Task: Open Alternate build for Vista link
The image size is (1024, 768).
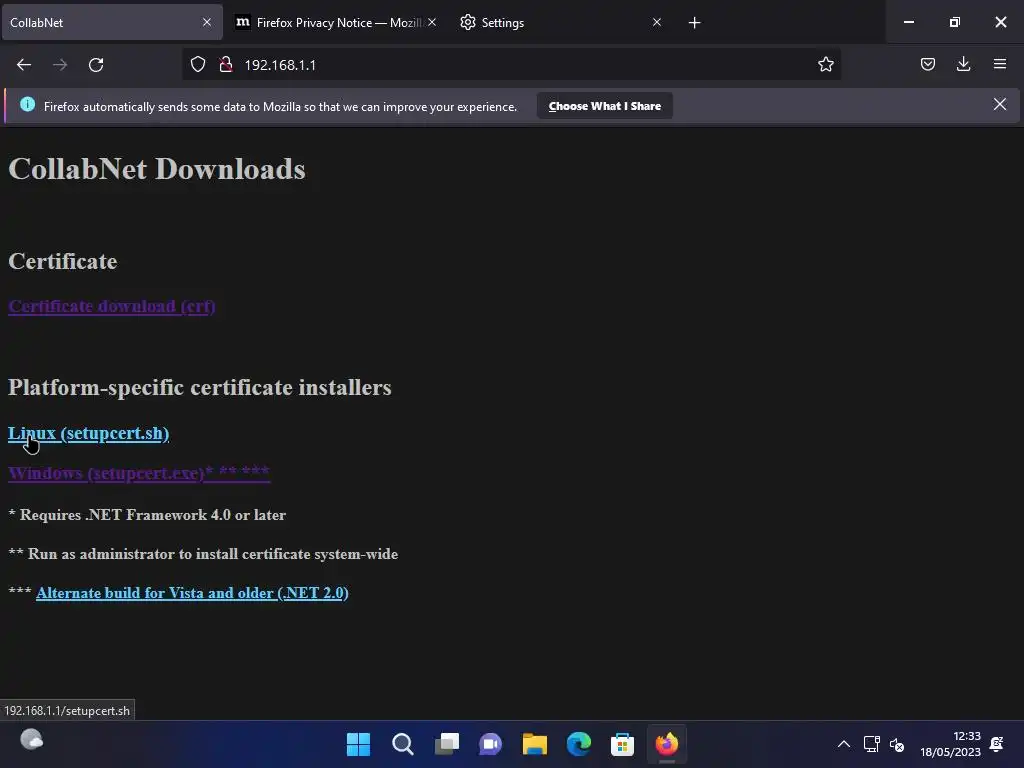Action: pyautogui.click(x=192, y=593)
